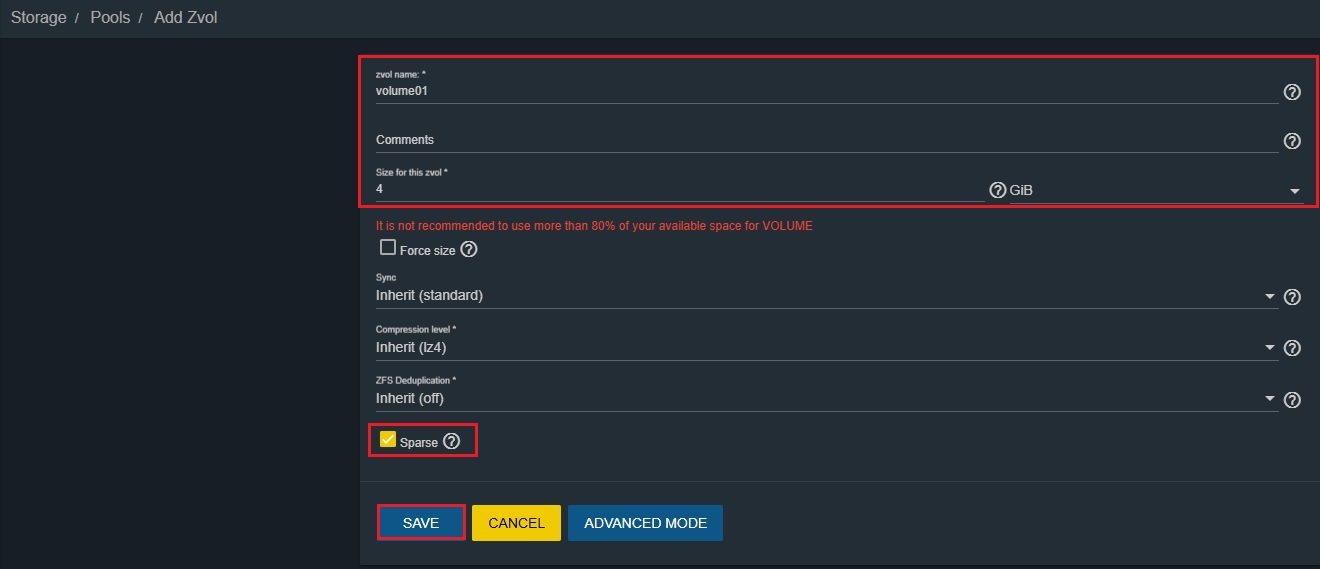Click the Sync help question icon
This screenshot has width=1320, height=569.
pos(1292,297)
